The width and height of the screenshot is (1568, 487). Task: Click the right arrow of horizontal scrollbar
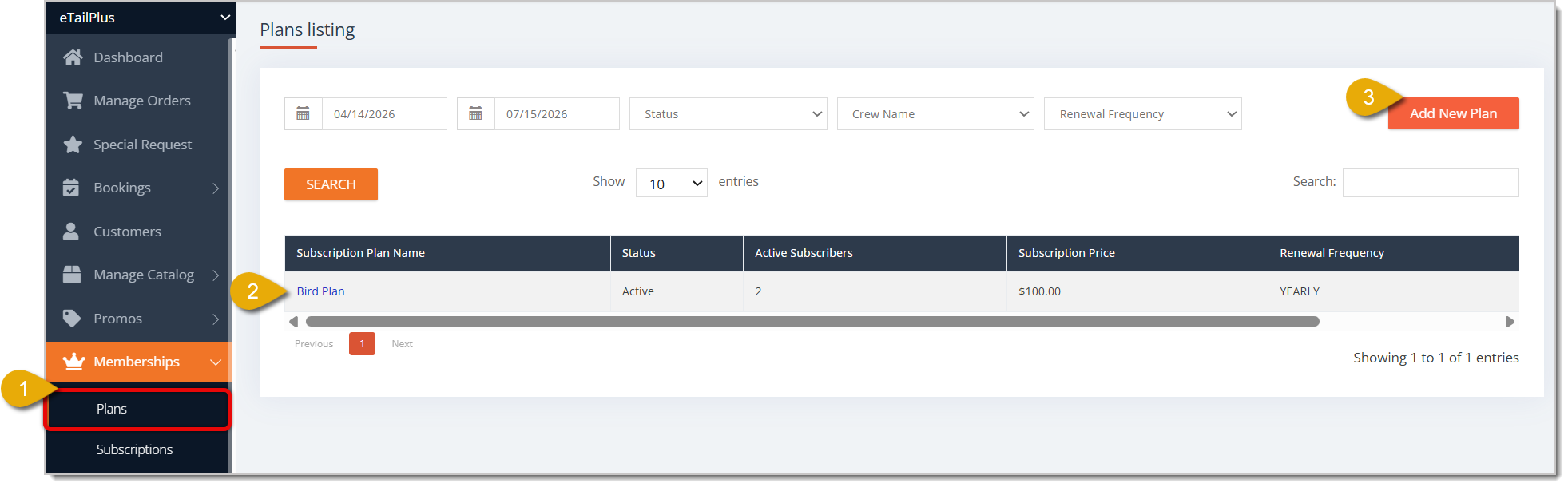tap(1510, 322)
